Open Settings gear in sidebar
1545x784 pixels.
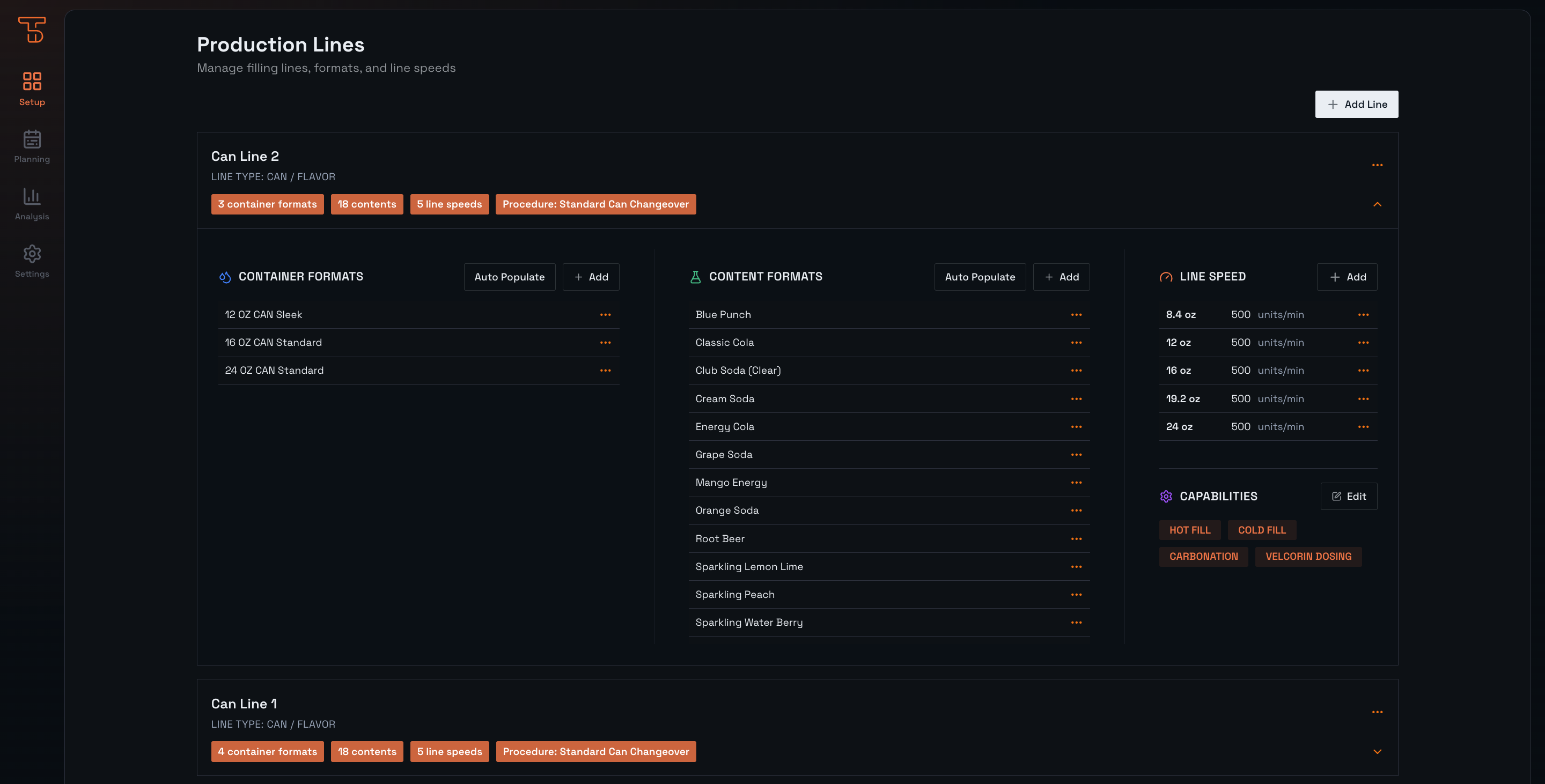pos(32,261)
